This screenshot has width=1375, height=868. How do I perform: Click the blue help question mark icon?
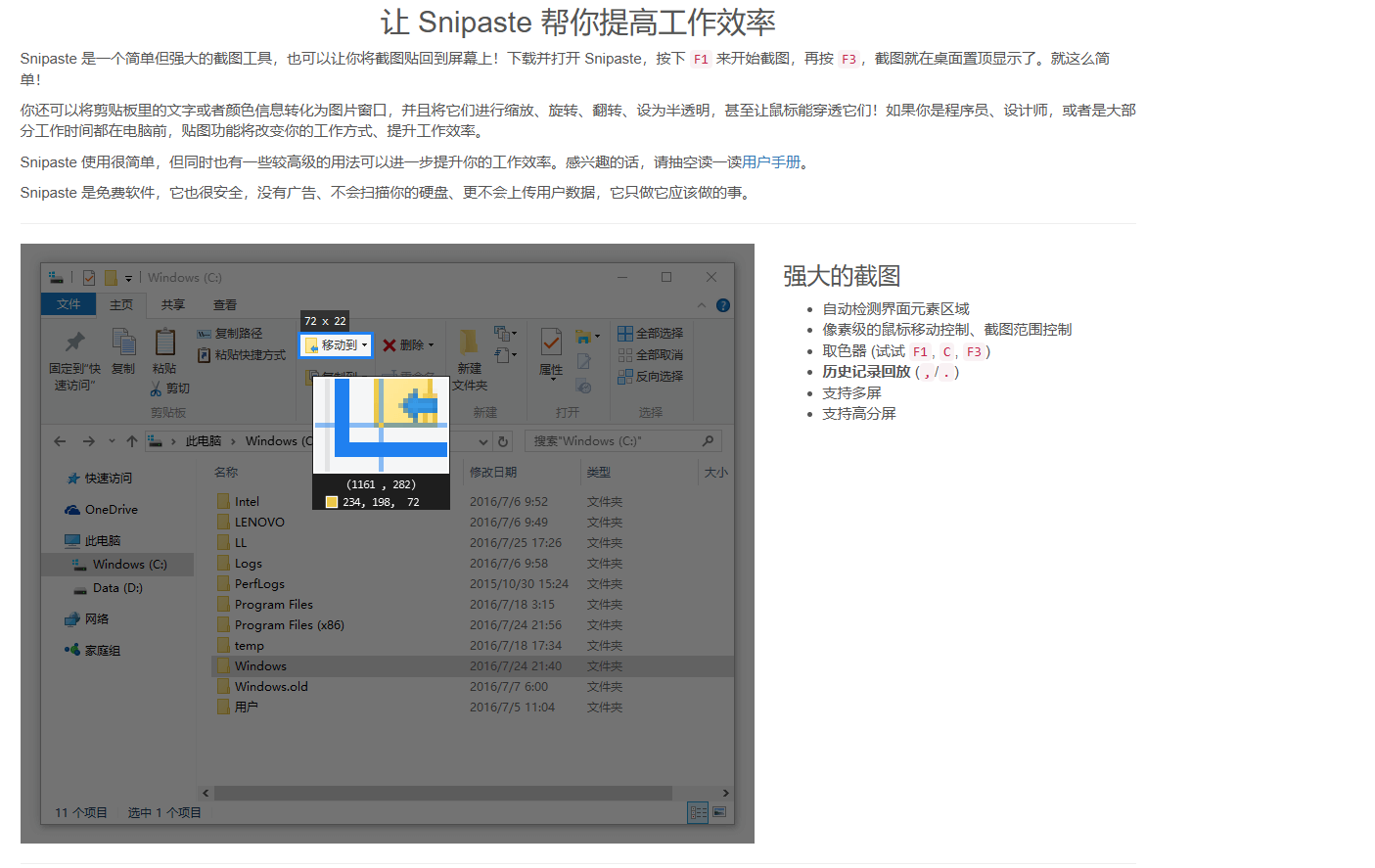pyautogui.click(x=723, y=305)
